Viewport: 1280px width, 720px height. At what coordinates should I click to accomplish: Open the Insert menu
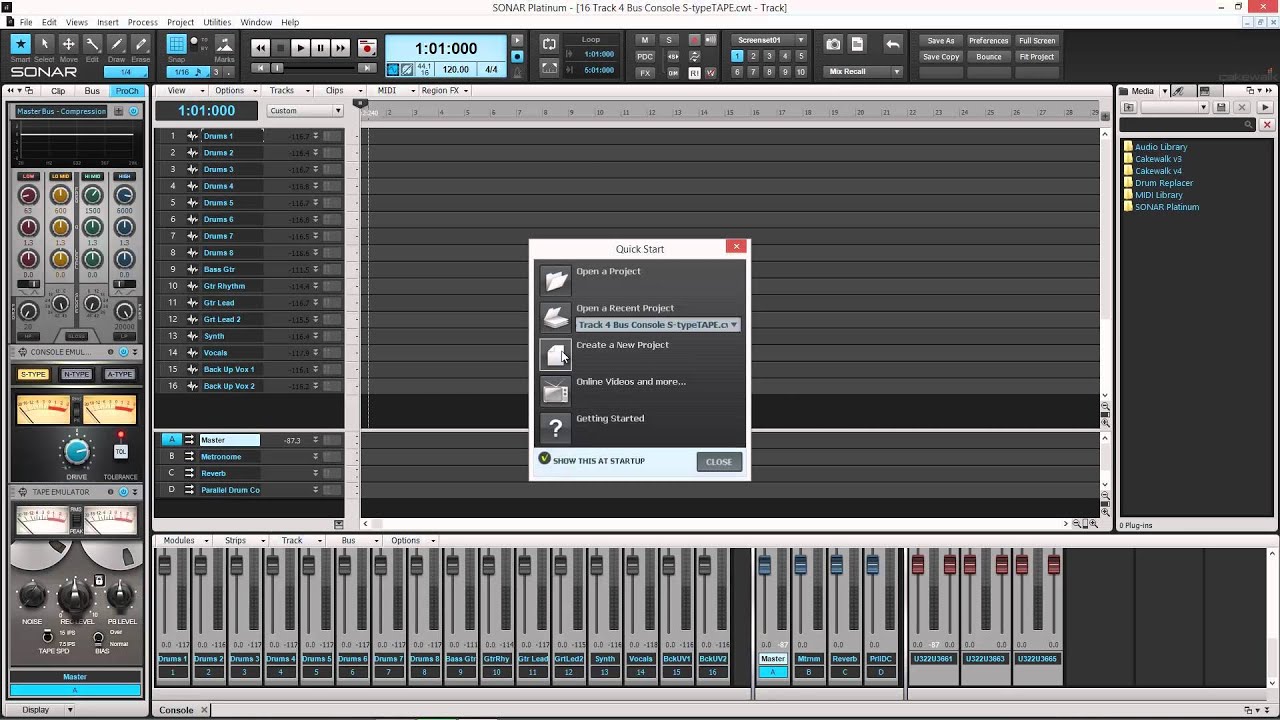(x=107, y=22)
